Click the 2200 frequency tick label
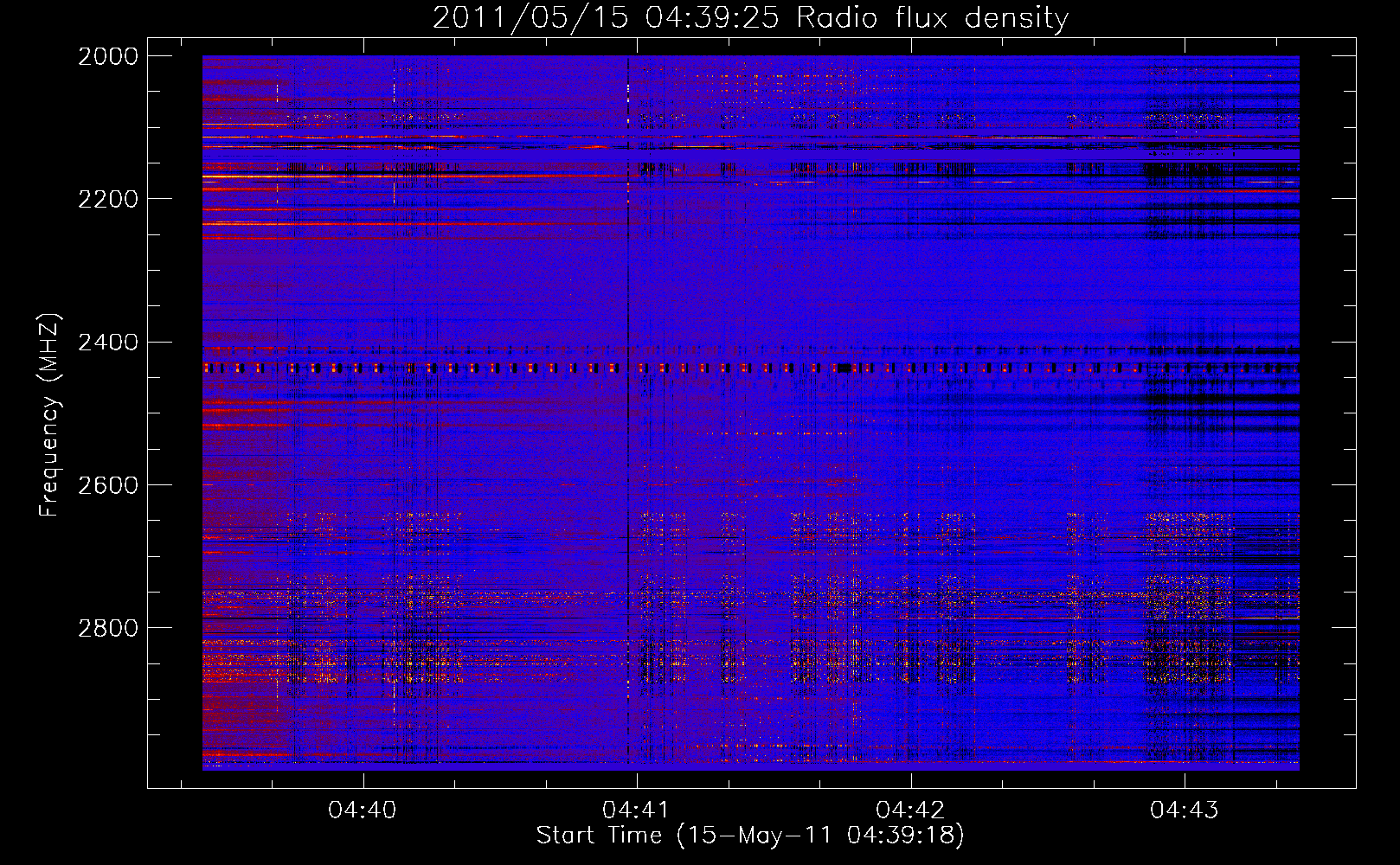 [108, 199]
